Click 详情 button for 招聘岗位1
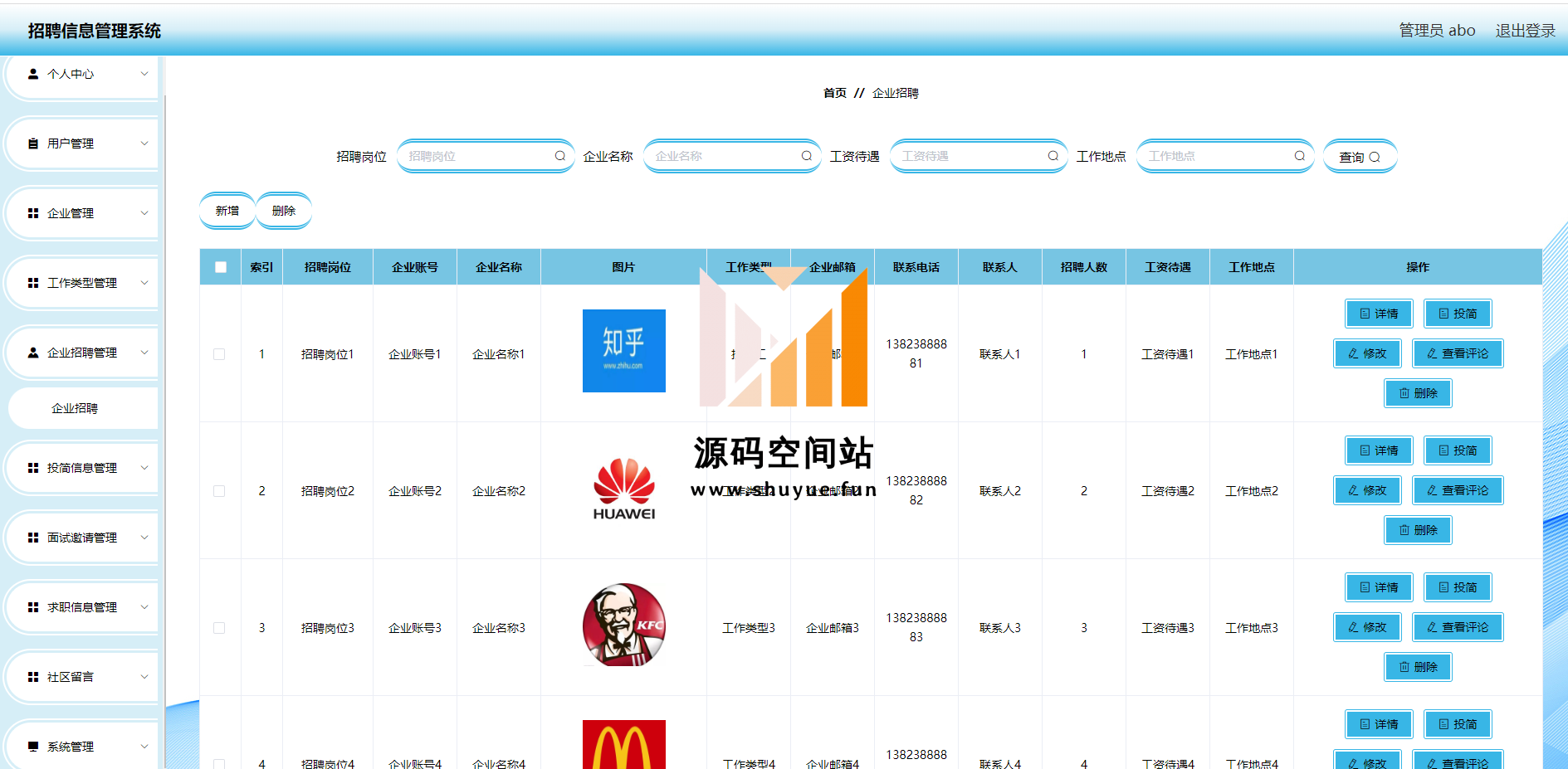The image size is (1568, 769). (1379, 314)
